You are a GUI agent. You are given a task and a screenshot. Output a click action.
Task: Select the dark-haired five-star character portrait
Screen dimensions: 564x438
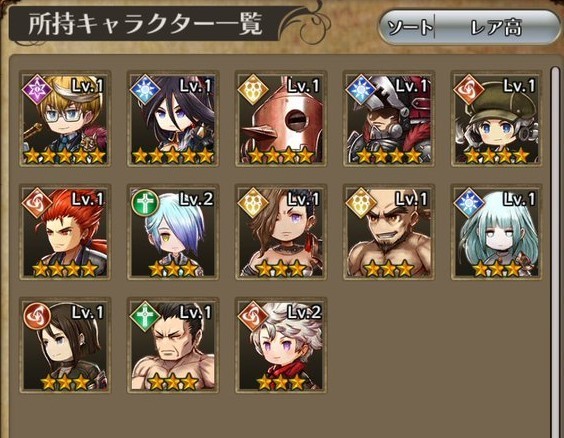point(173,119)
